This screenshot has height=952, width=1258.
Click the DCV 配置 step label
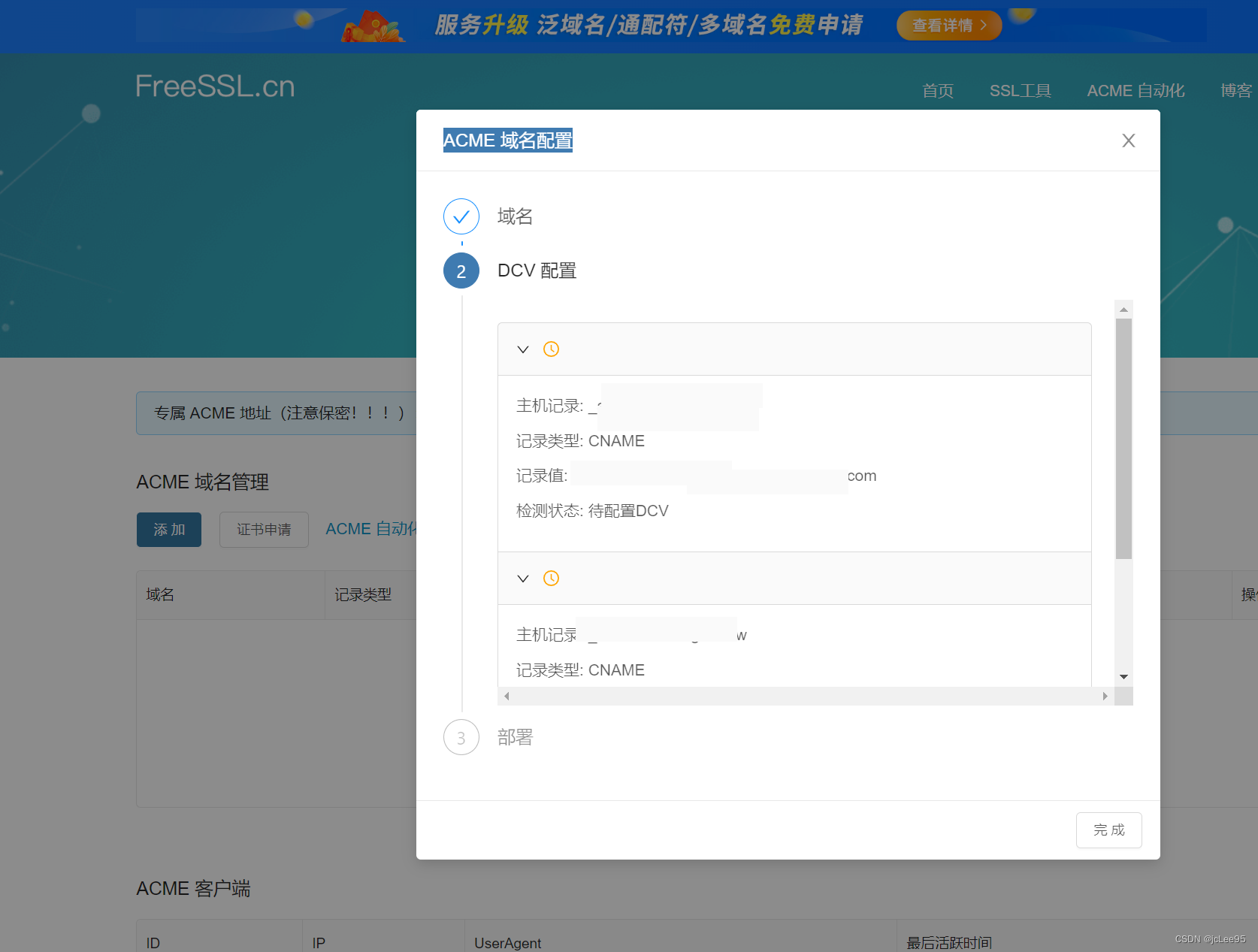click(537, 270)
